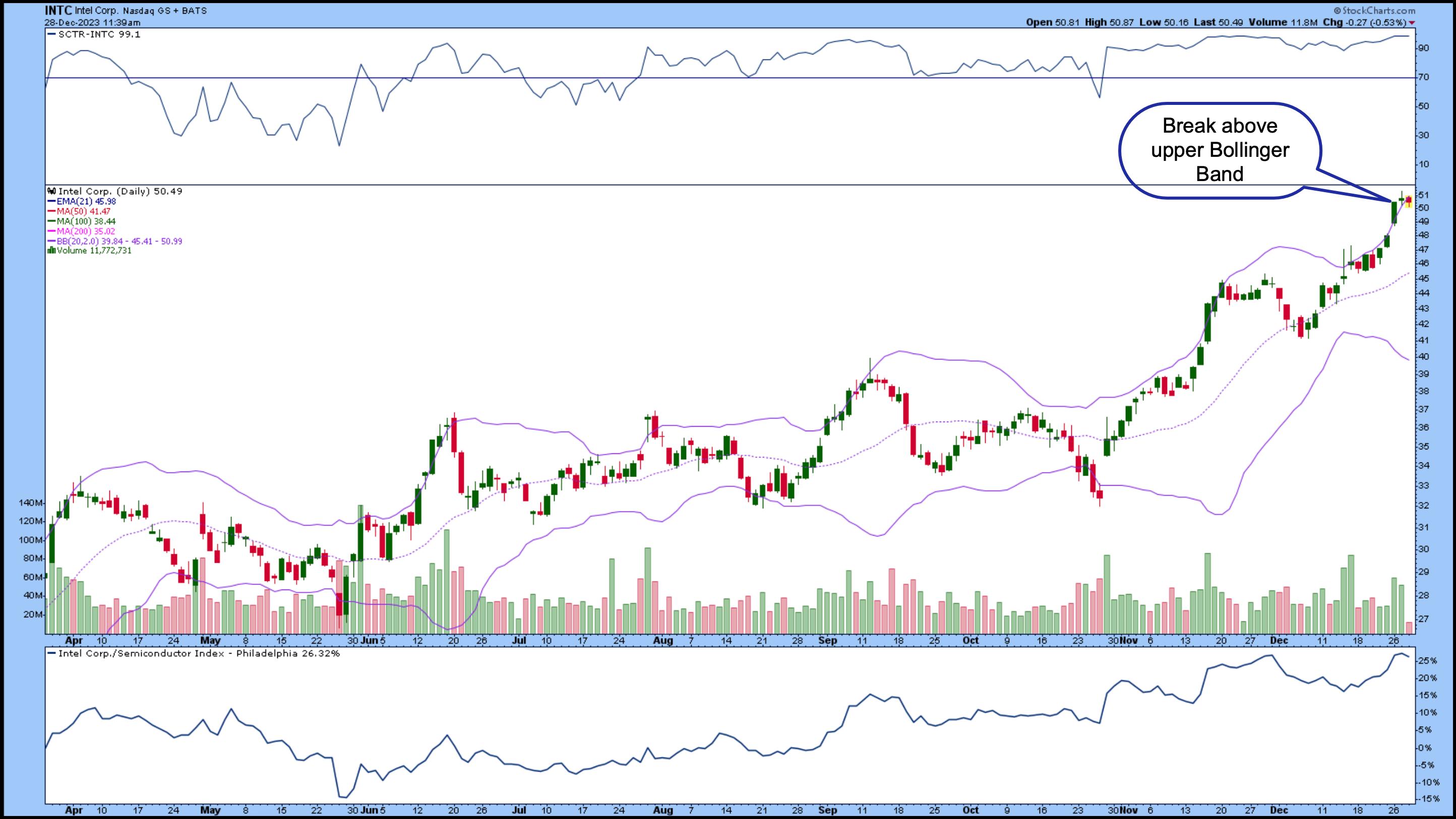The width and height of the screenshot is (1456, 819).
Task: Click the Dec label on lower date axis
Action: (1279, 810)
